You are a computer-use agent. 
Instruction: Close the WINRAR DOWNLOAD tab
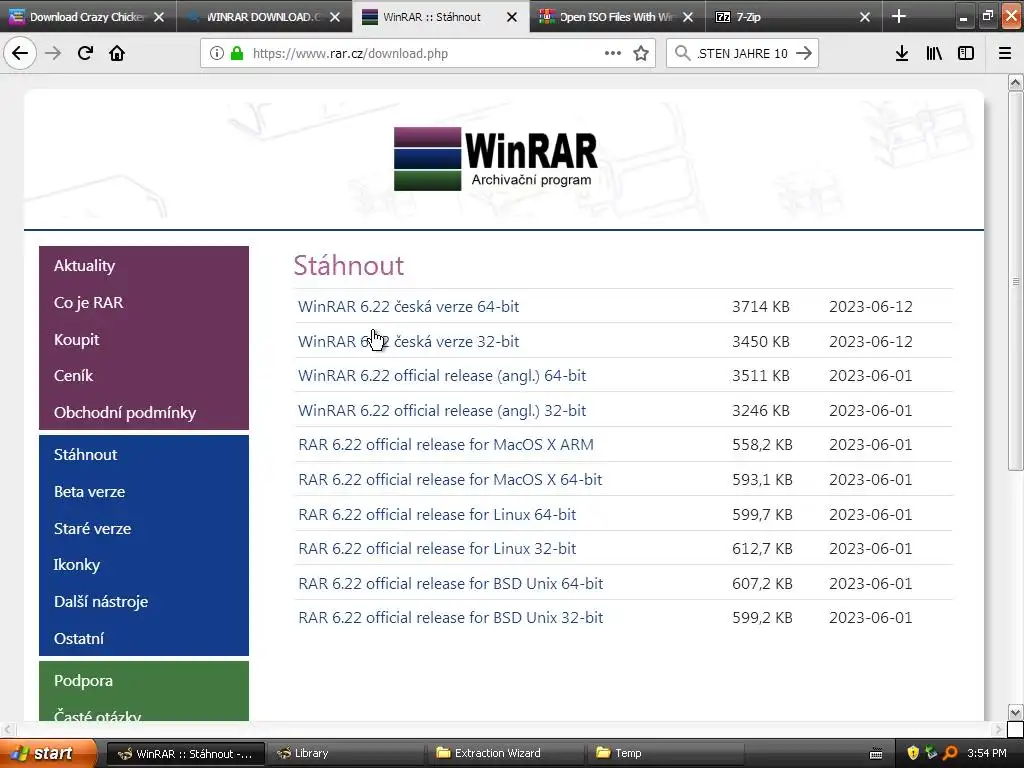tap(335, 17)
